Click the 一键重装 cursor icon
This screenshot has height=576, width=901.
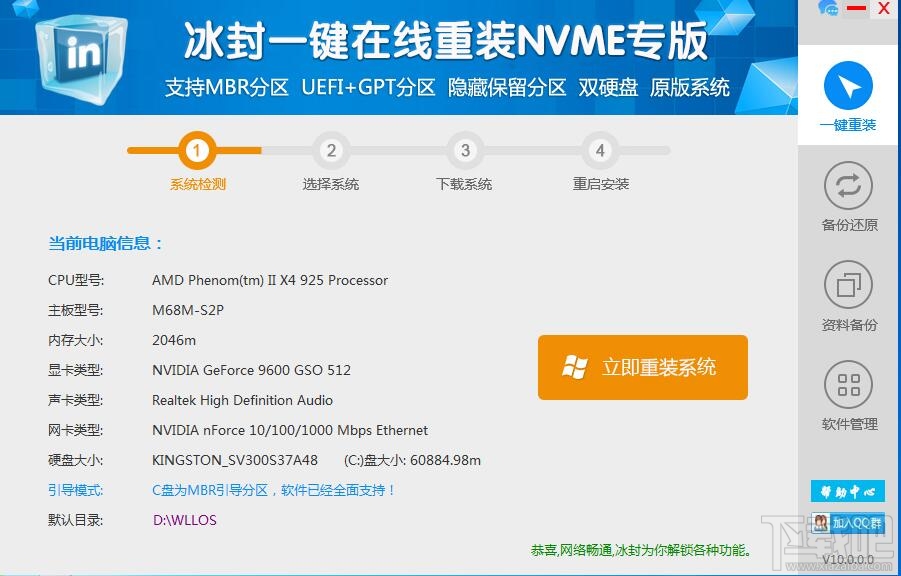848,87
